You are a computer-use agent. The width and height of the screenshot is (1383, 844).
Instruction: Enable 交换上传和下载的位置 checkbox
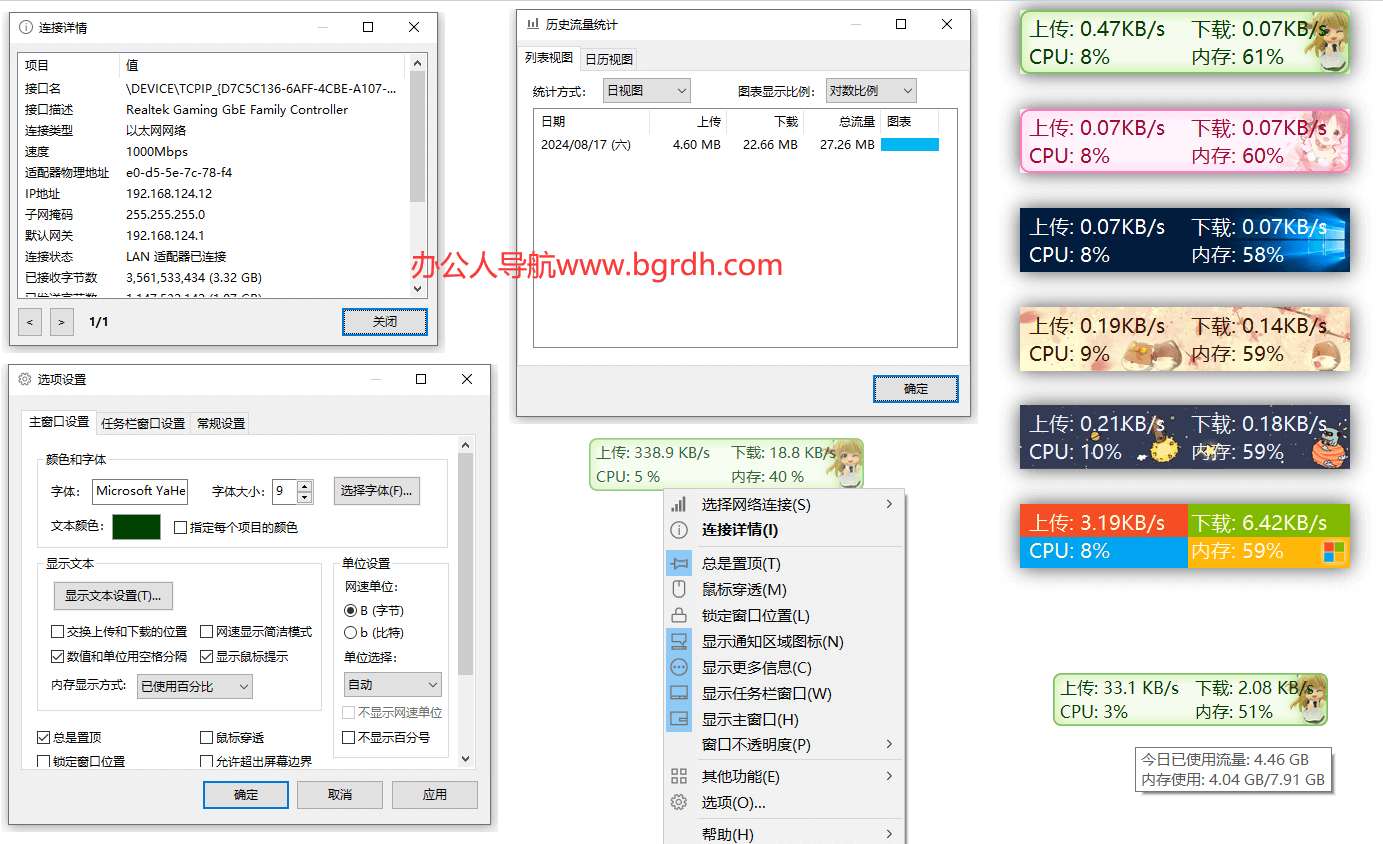58,632
